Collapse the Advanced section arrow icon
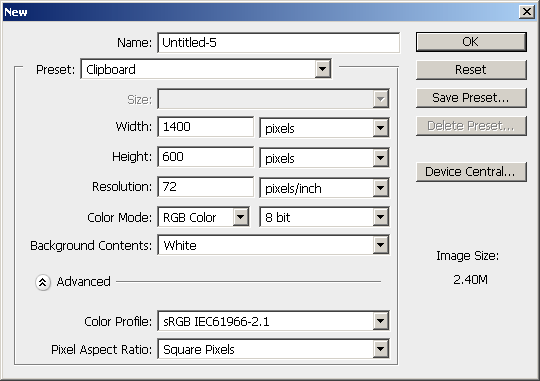 pos(43,282)
